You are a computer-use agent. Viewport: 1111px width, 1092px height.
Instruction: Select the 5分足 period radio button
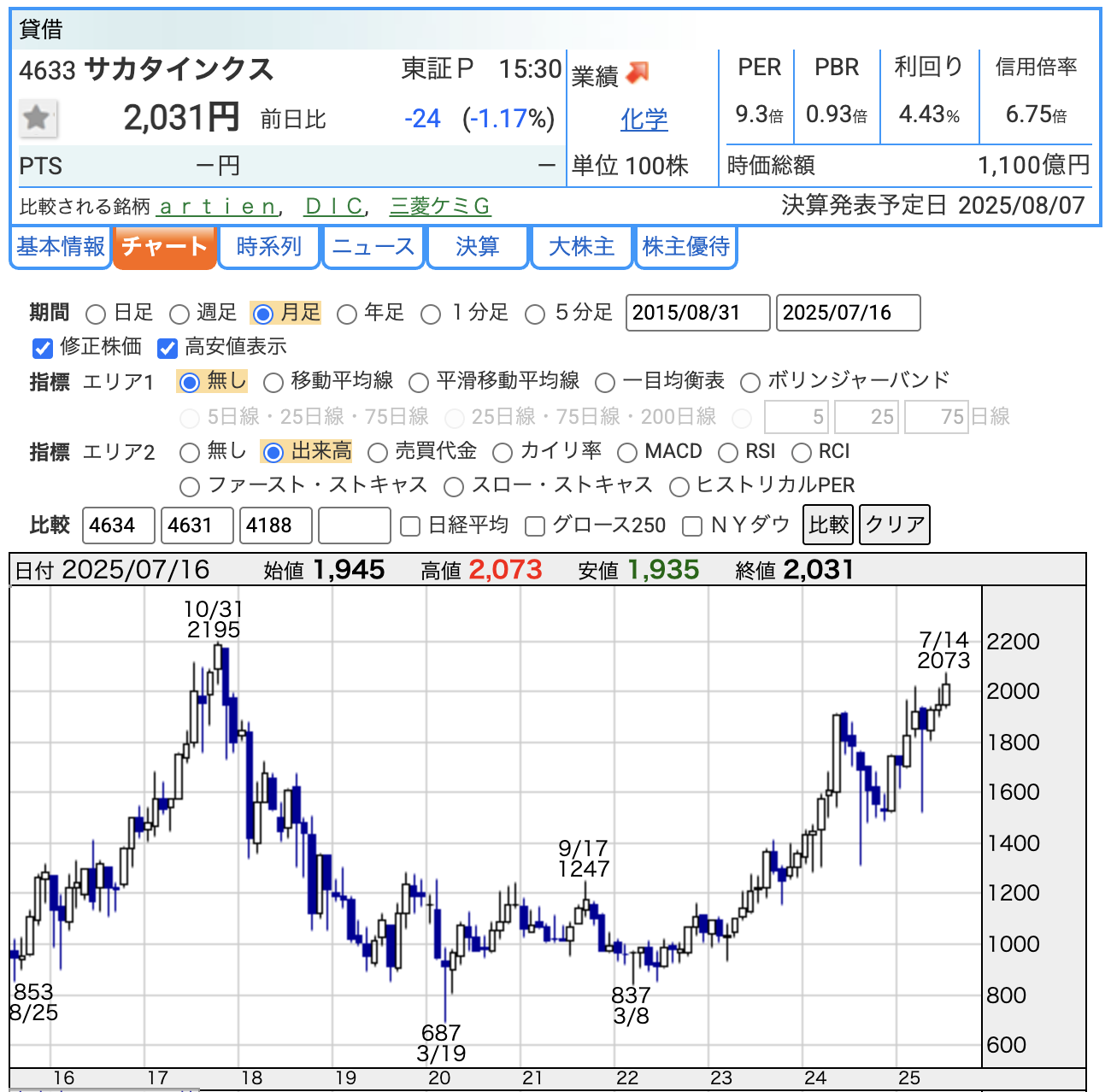535,314
